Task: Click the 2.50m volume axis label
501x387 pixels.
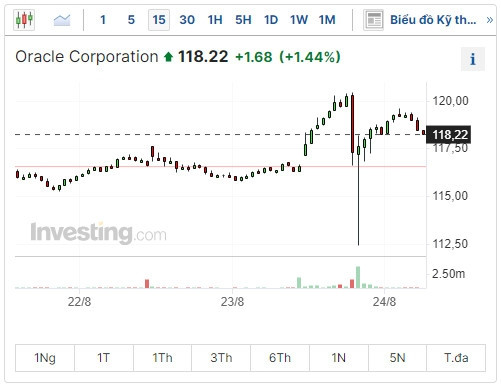Action: pos(448,274)
